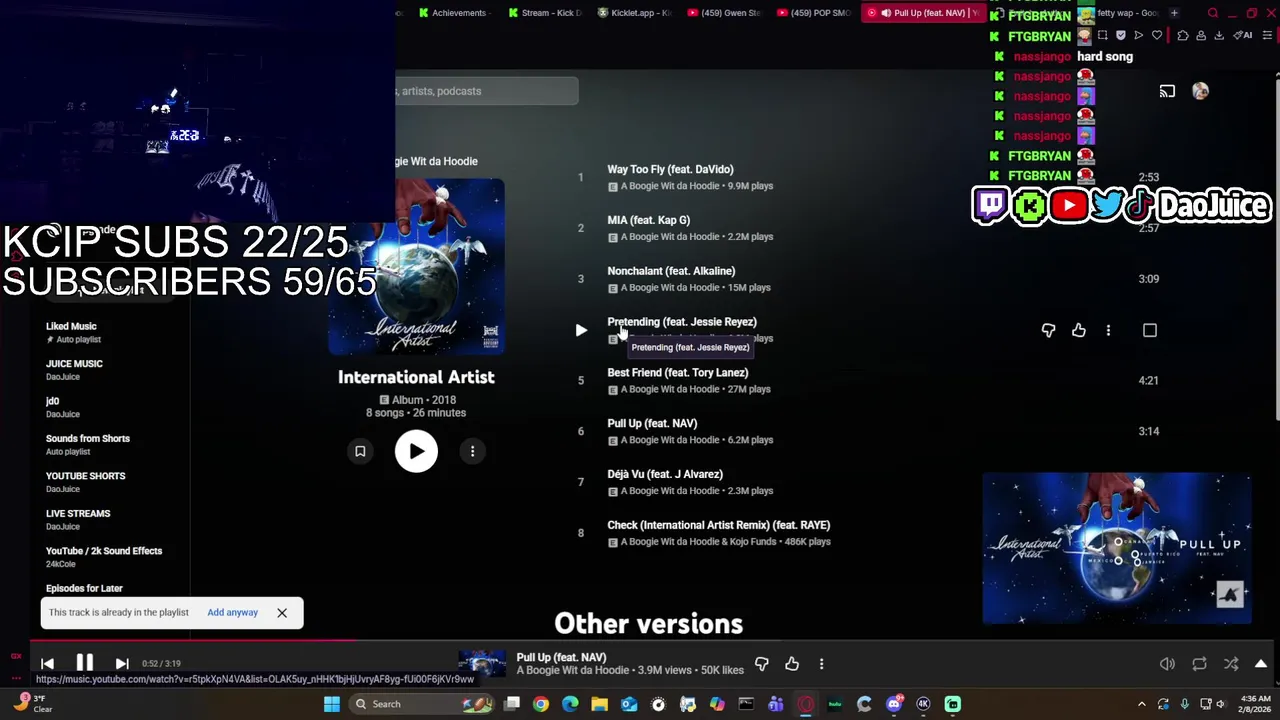The image size is (1280, 720).
Task: Open the Windows Start menu
Action: (x=332, y=704)
